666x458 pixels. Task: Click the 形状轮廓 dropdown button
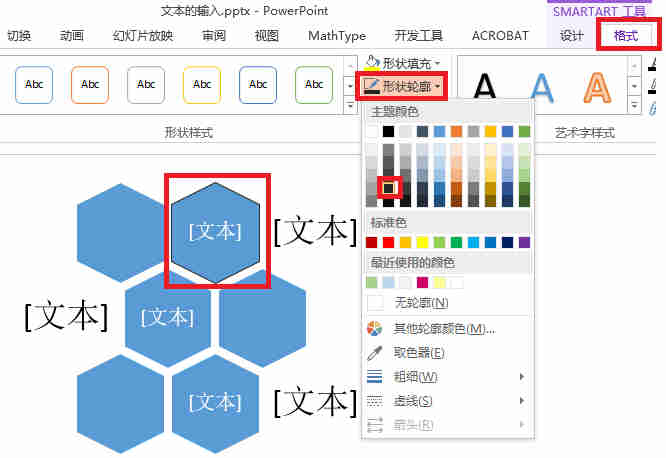pos(402,87)
